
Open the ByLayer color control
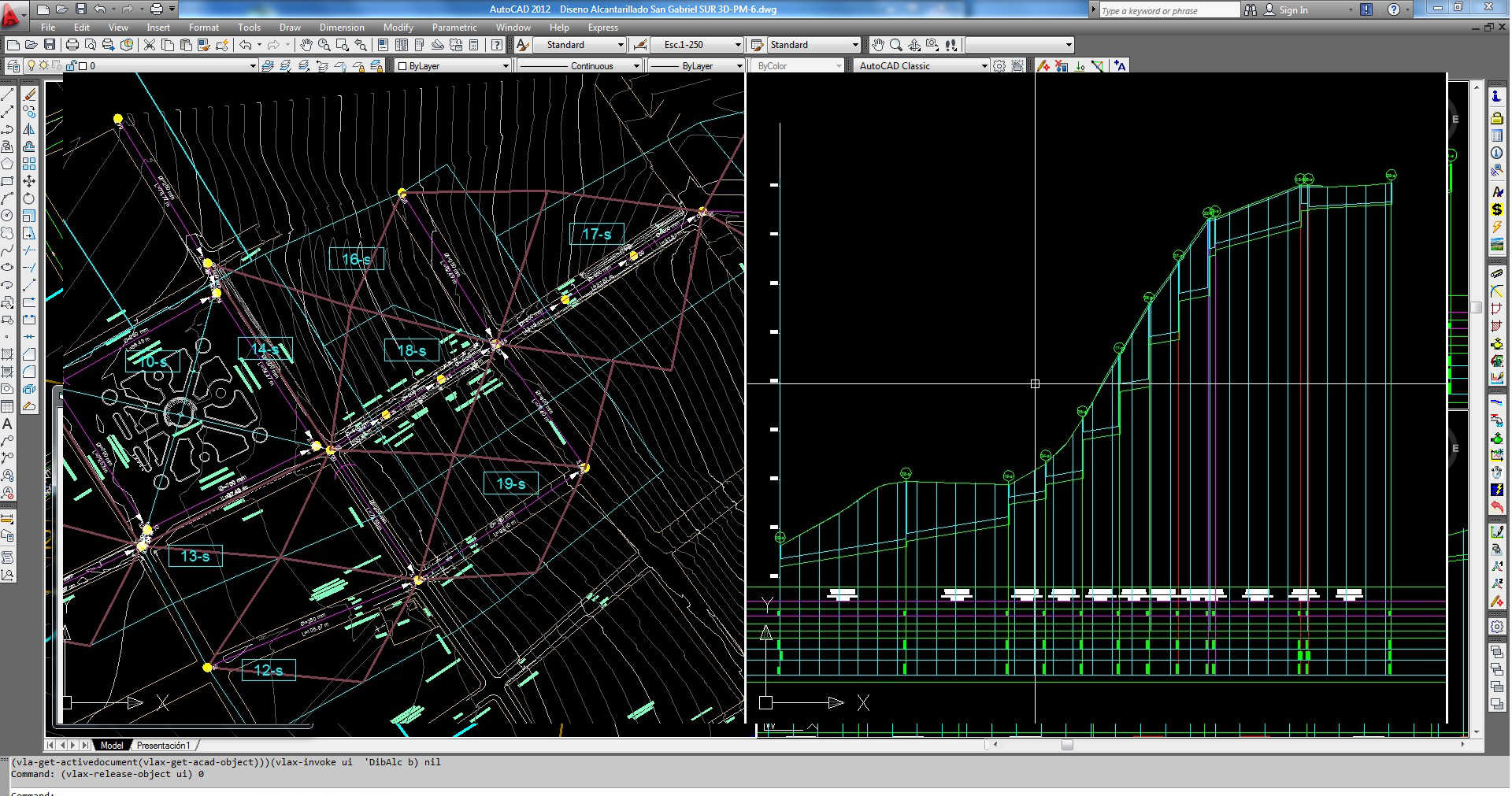453,66
